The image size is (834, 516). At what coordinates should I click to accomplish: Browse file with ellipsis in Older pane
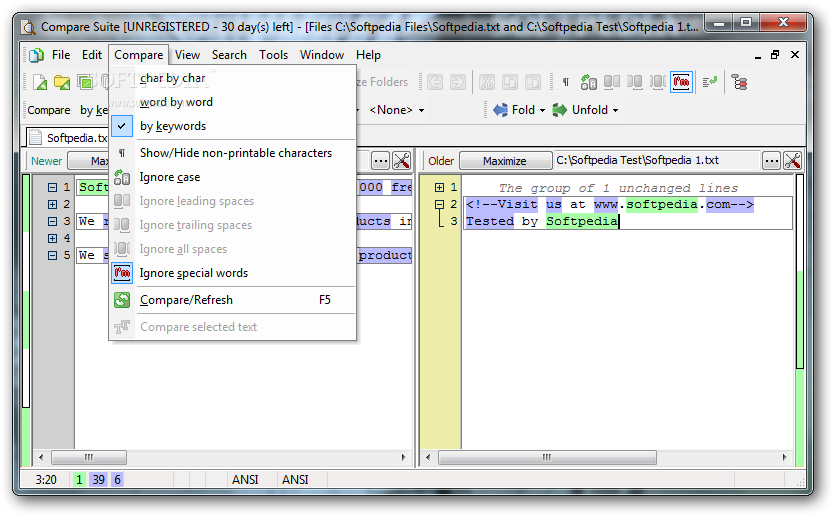tap(772, 161)
